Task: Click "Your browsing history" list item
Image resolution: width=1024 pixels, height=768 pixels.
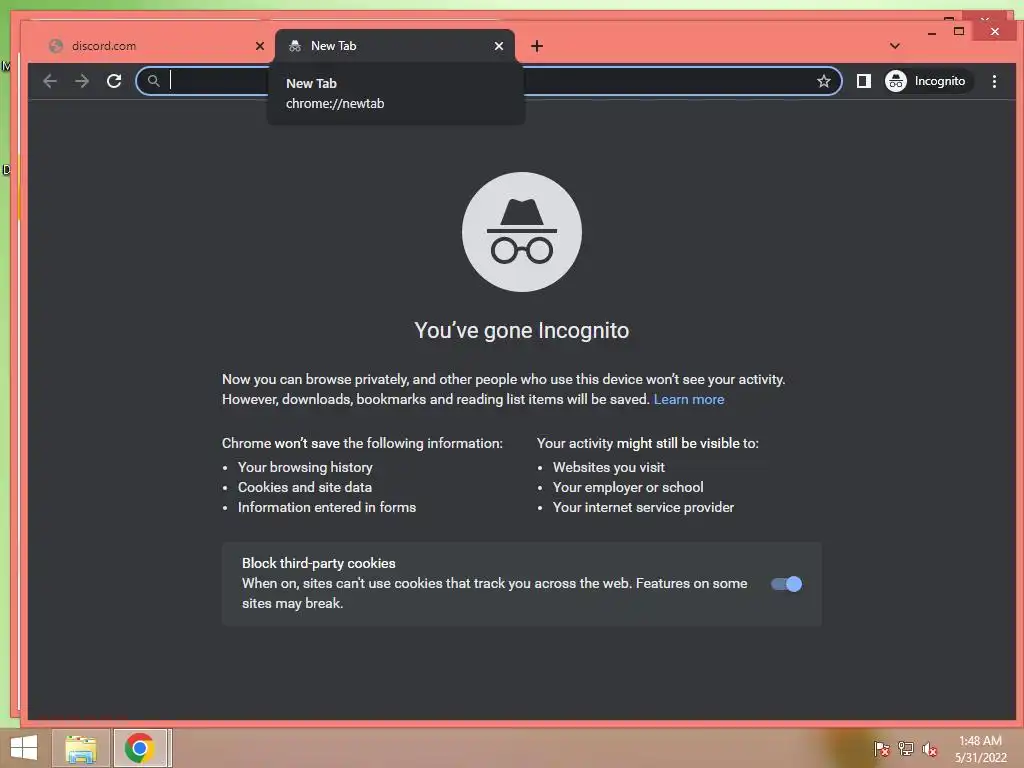Action: tap(305, 467)
